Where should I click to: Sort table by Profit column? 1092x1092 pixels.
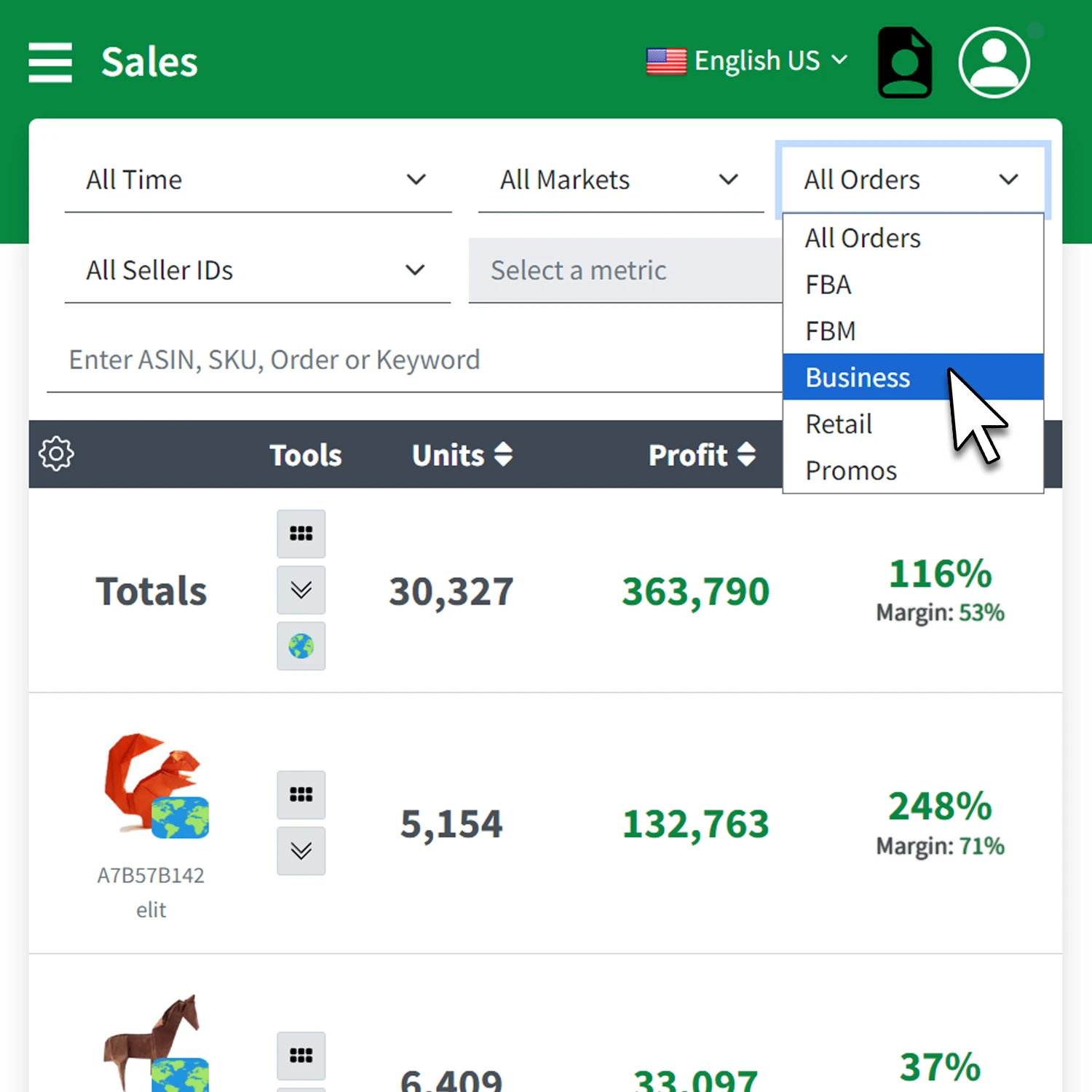pyautogui.click(x=703, y=455)
